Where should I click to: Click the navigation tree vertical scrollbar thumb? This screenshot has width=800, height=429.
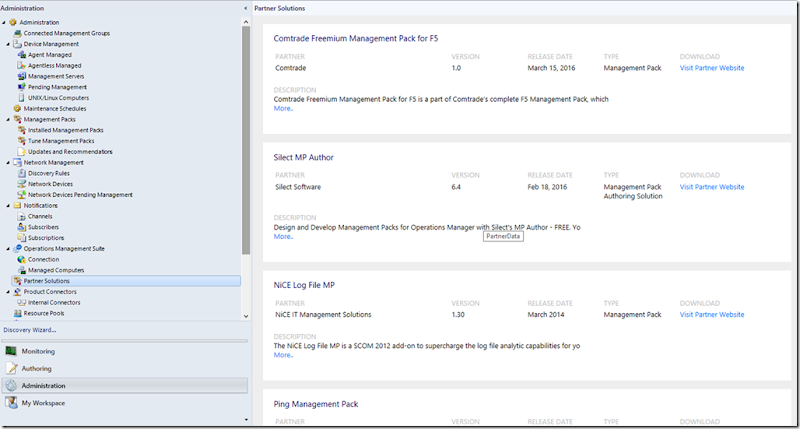pos(246,140)
